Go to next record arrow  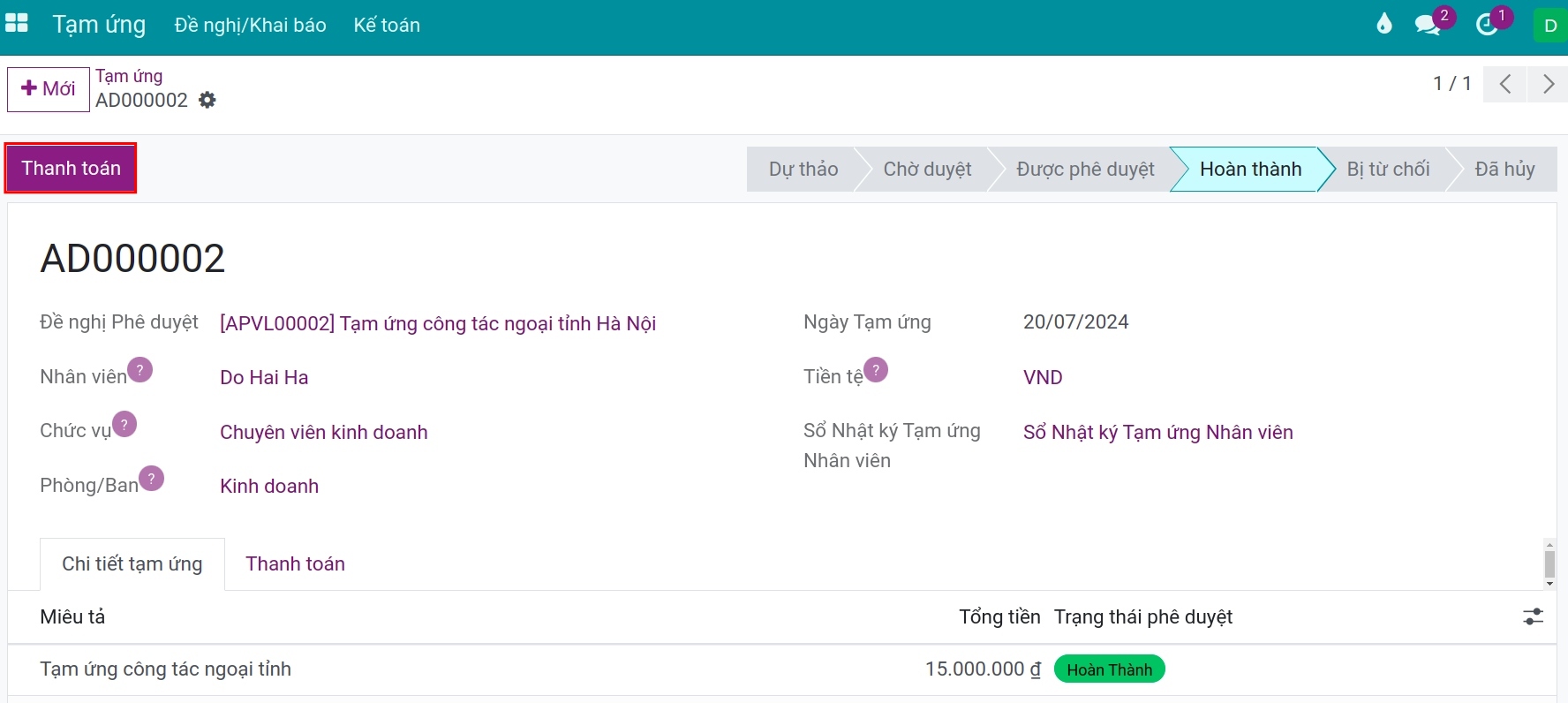point(1548,84)
